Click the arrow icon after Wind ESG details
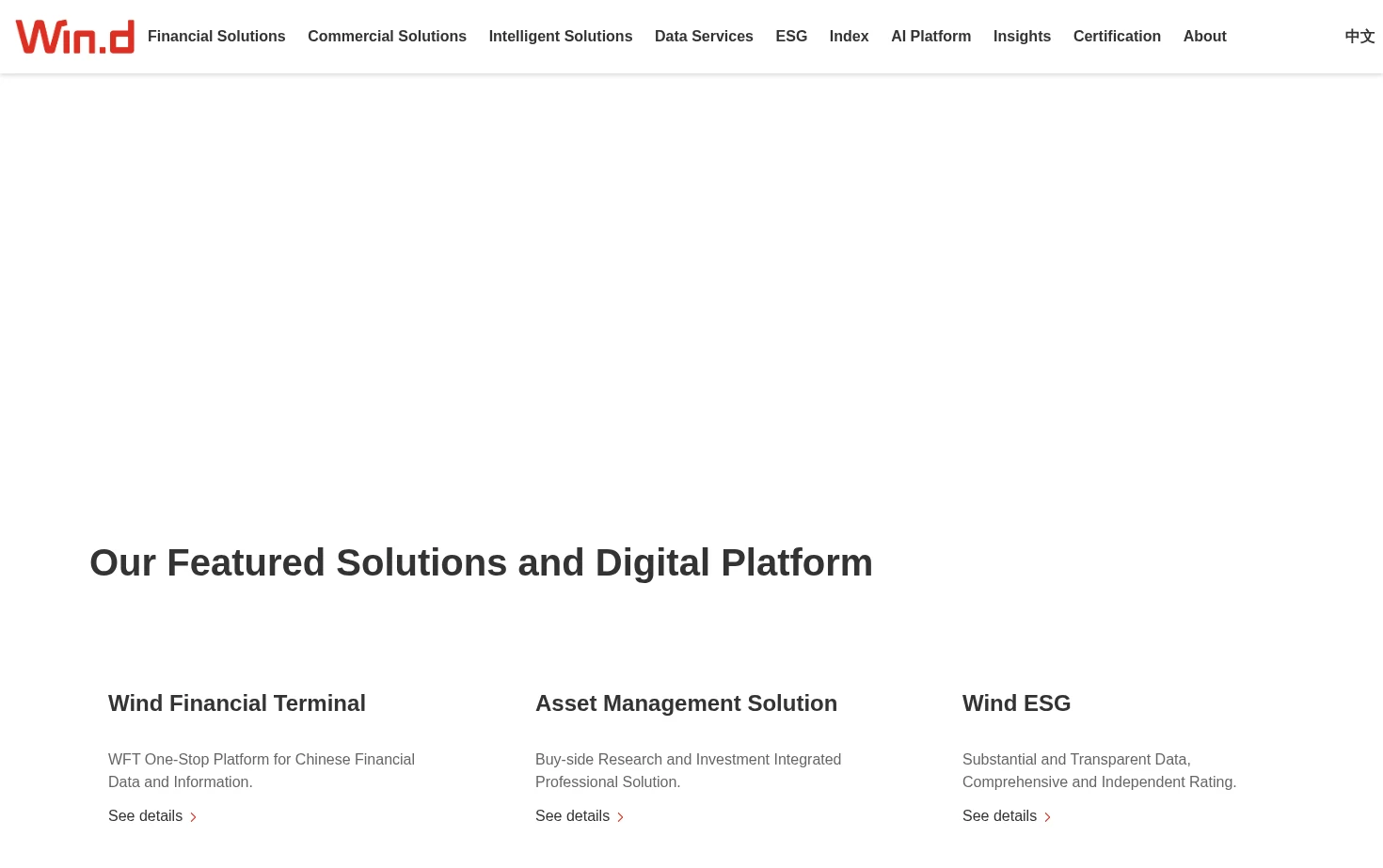This screenshot has width=1383, height=868. pyautogui.click(x=1047, y=817)
